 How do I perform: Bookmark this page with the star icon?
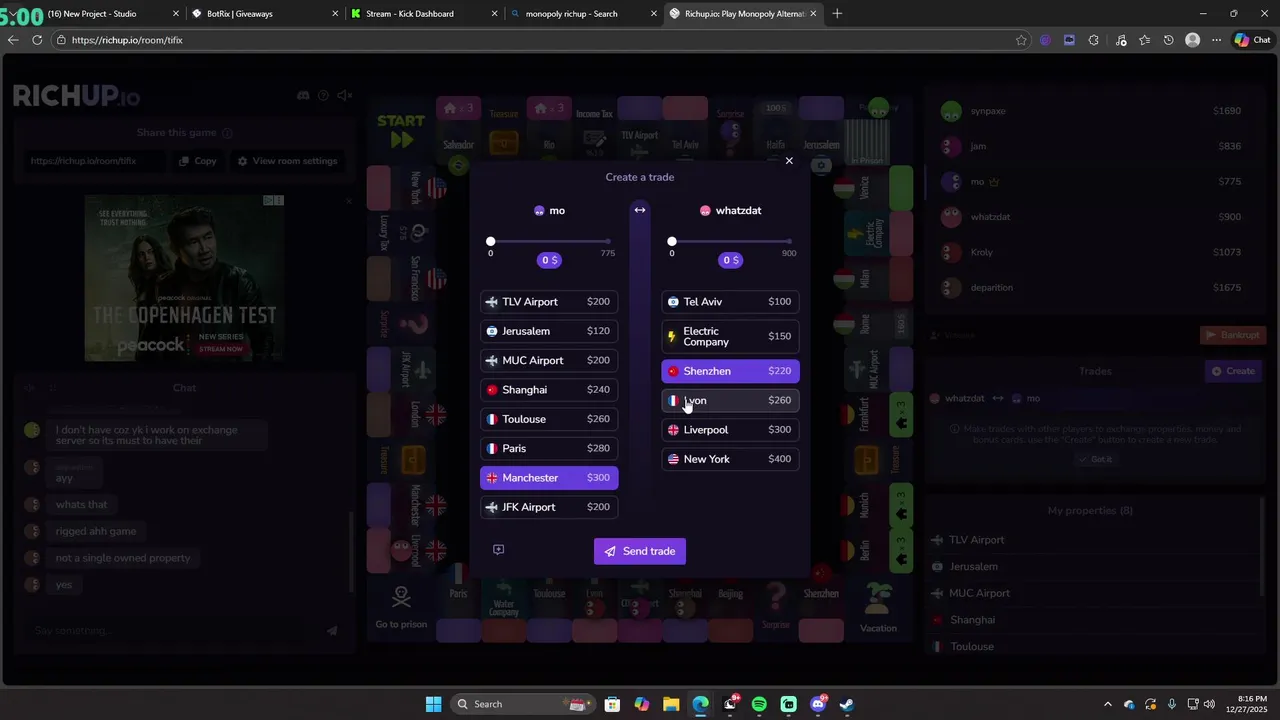pyautogui.click(x=1021, y=40)
